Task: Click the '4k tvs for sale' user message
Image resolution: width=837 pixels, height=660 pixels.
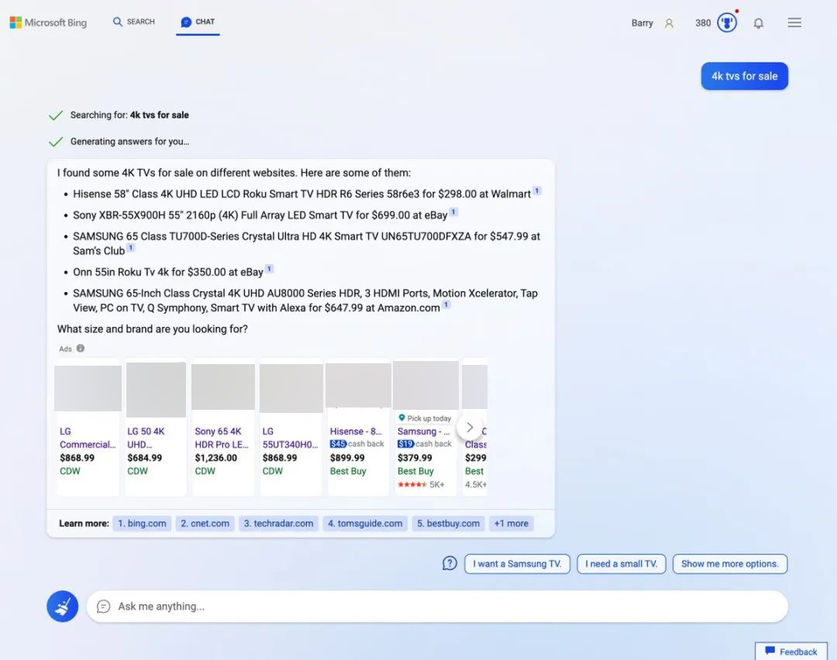Action: pyautogui.click(x=744, y=76)
